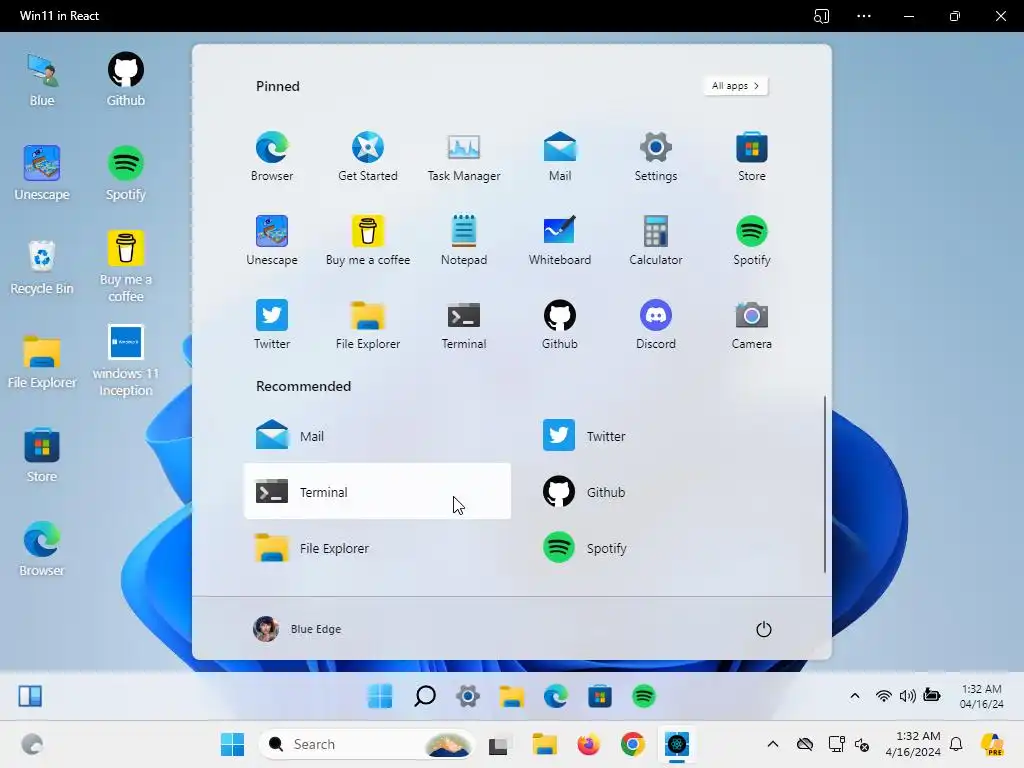Open Spotify in the Pinned grid
The height and width of the screenshot is (768, 1024).
point(752,240)
